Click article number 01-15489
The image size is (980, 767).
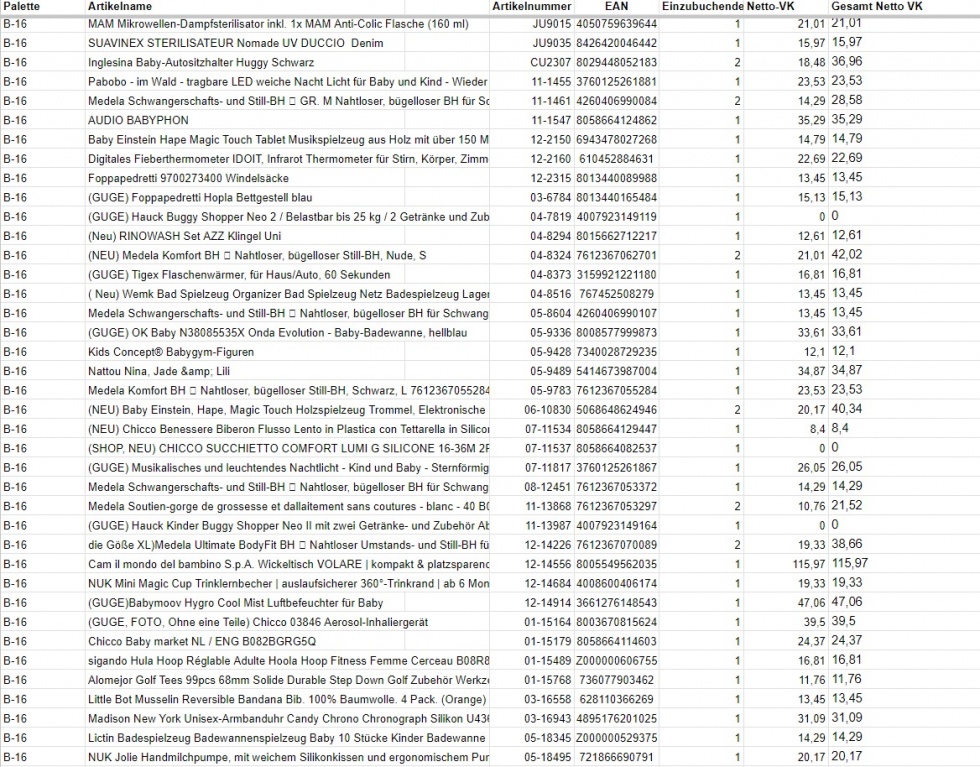[x=548, y=661]
